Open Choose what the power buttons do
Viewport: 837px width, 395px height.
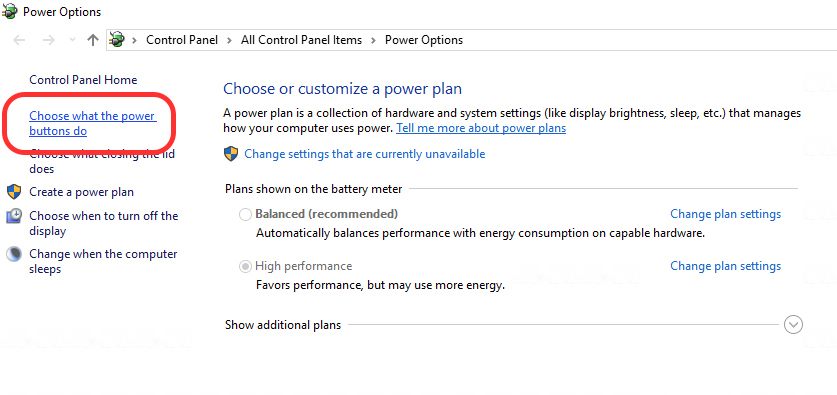tap(92, 123)
